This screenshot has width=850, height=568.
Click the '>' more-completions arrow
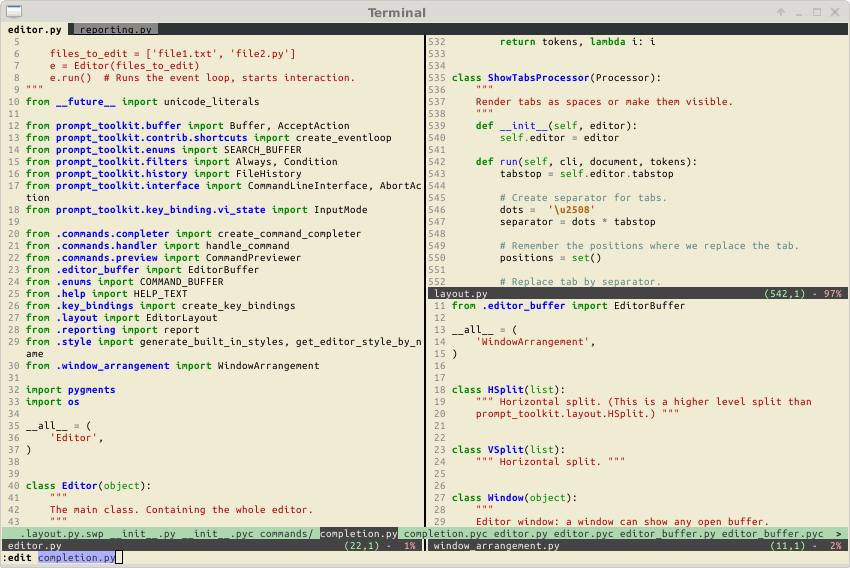(x=837, y=534)
